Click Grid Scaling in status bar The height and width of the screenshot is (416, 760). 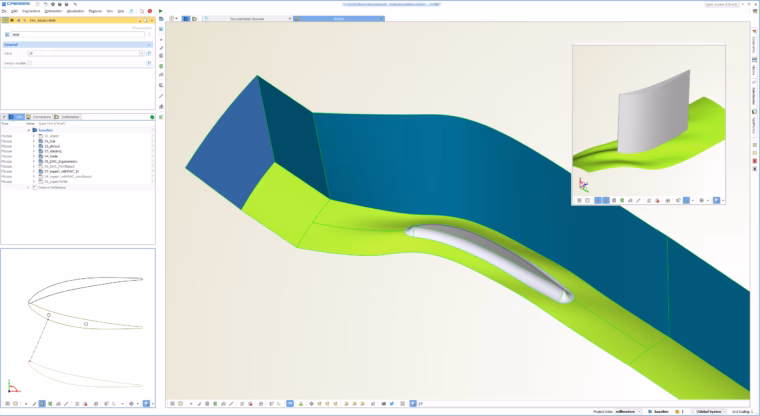[x=743, y=412]
